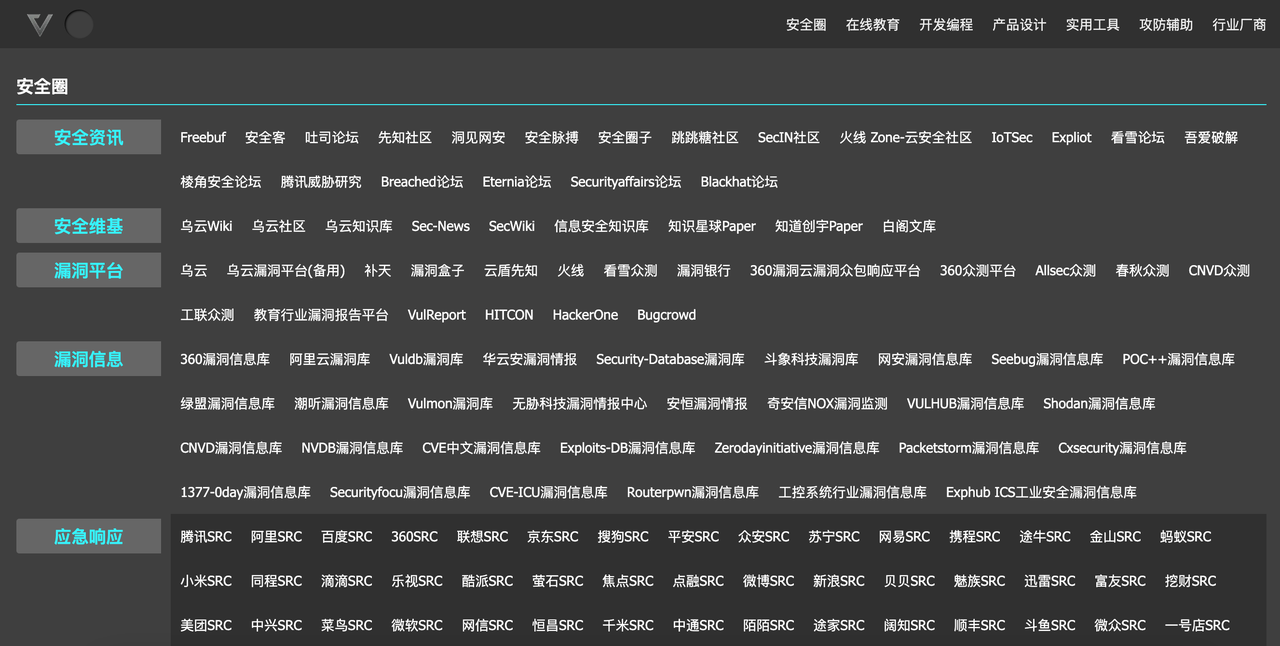Open the 实用工具 navigation item
The image size is (1280, 646).
point(1092,25)
